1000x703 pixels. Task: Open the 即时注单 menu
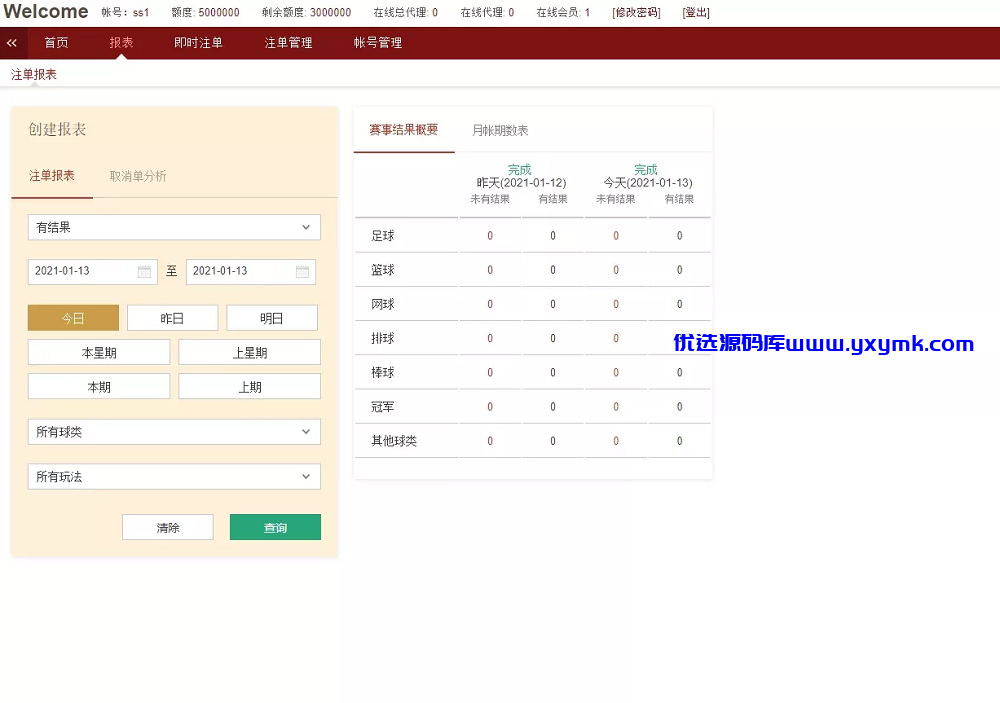pyautogui.click(x=198, y=43)
